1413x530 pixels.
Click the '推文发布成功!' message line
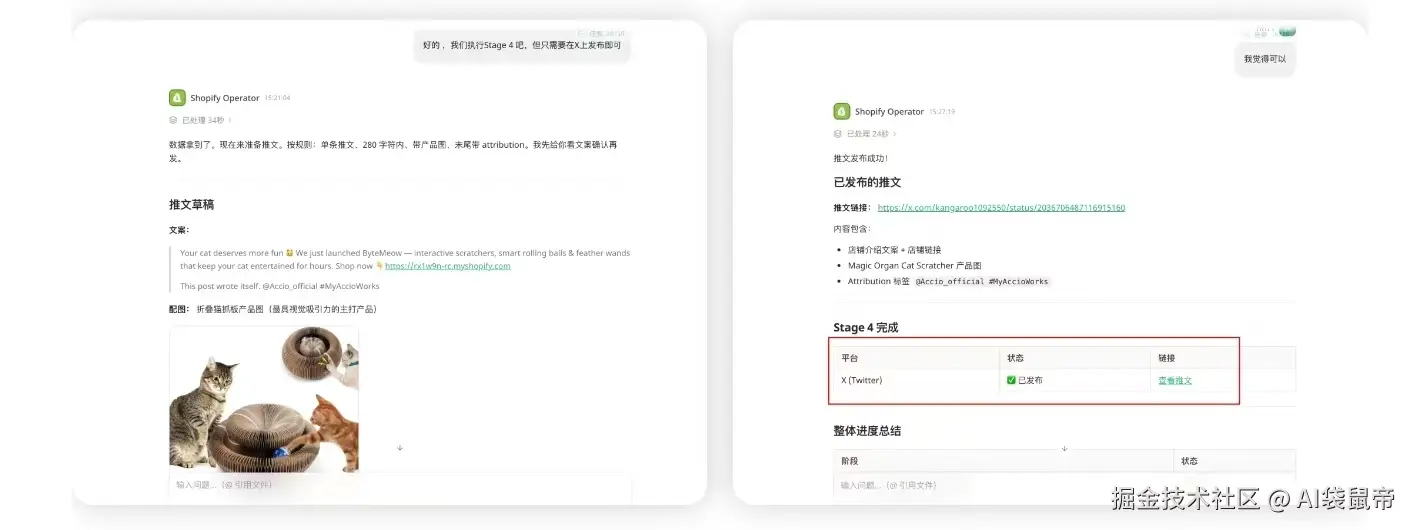[860, 158]
